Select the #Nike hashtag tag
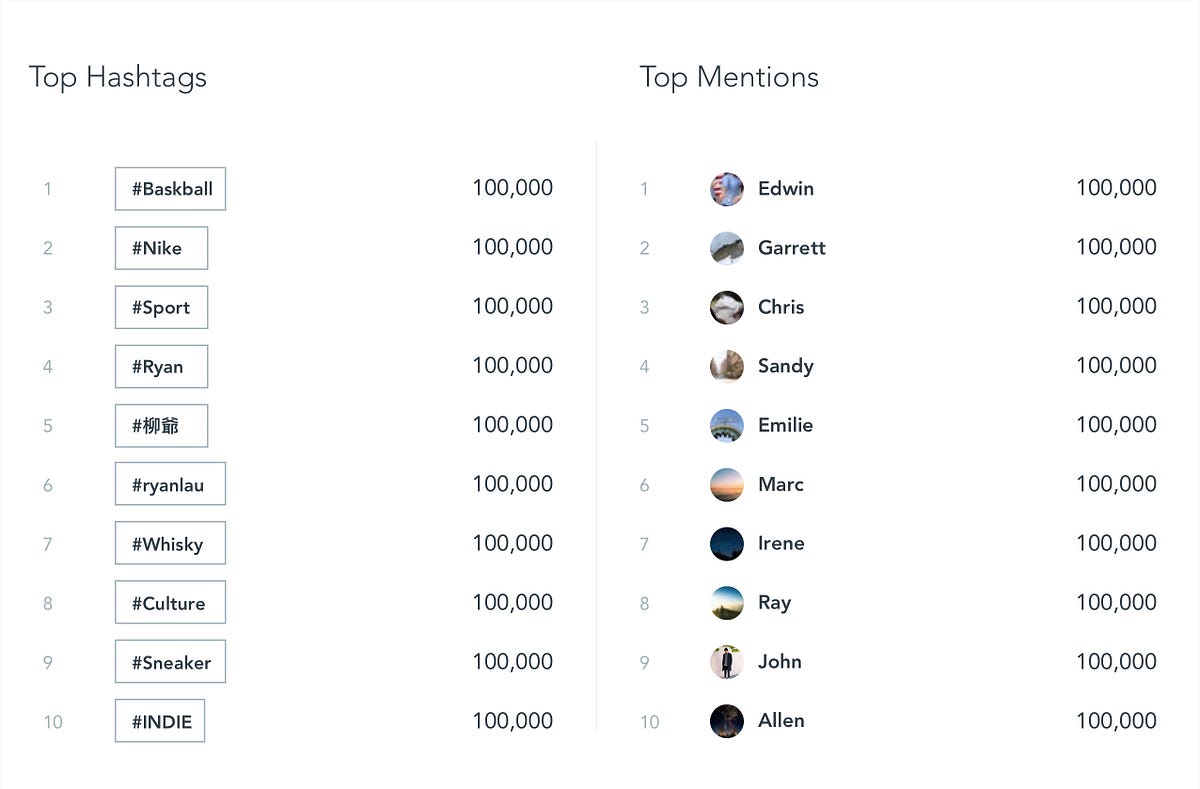This screenshot has height=789, width=1200. pos(162,248)
